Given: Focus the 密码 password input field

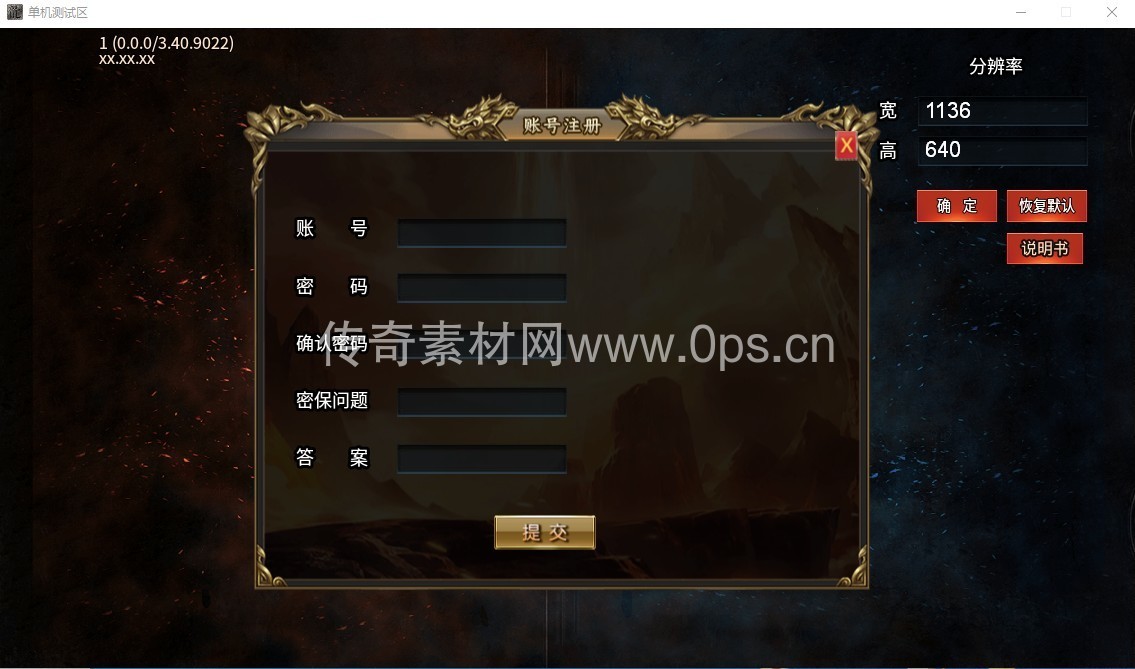Looking at the screenshot, I should [481, 287].
